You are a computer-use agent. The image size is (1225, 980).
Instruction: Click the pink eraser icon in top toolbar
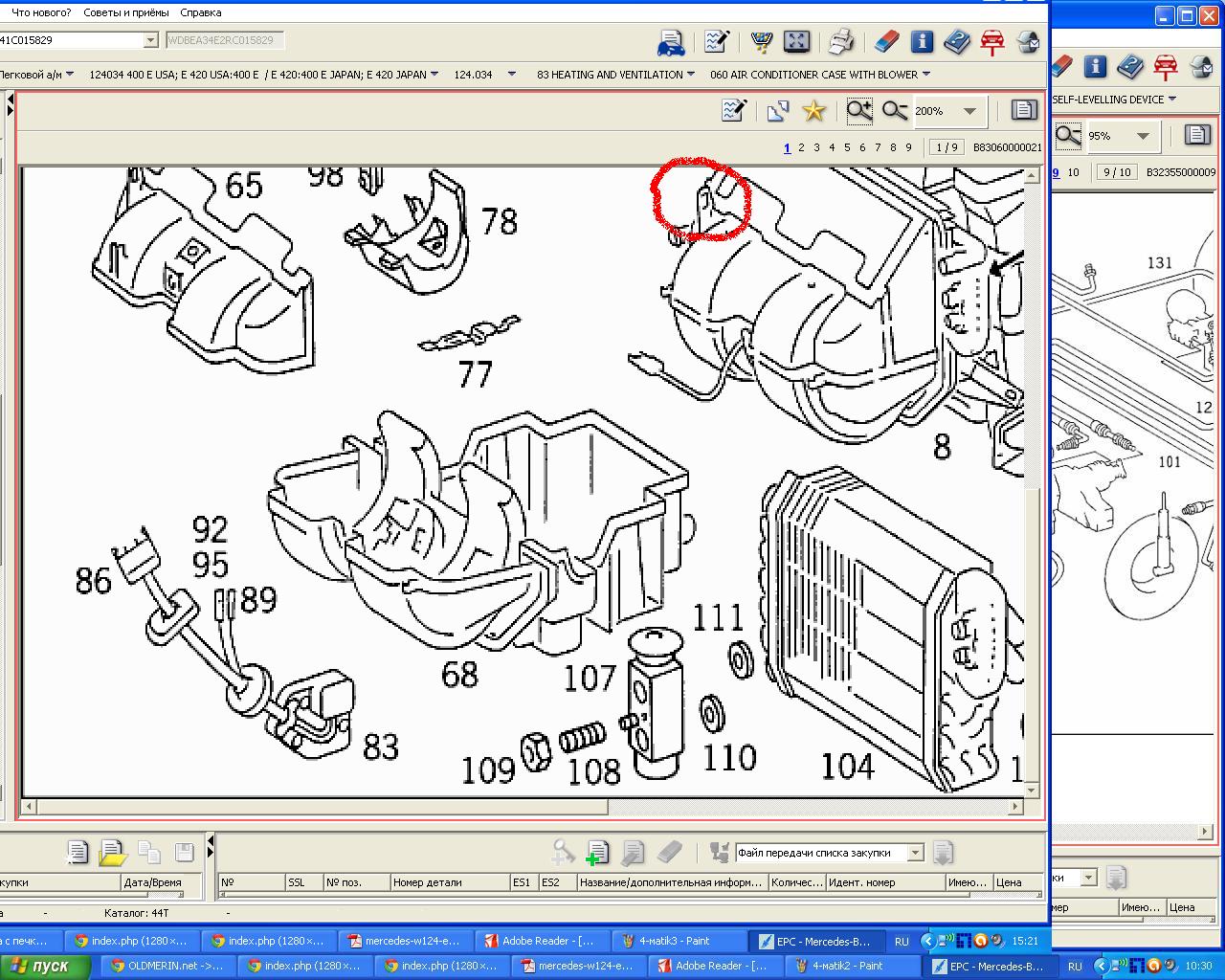tap(888, 41)
